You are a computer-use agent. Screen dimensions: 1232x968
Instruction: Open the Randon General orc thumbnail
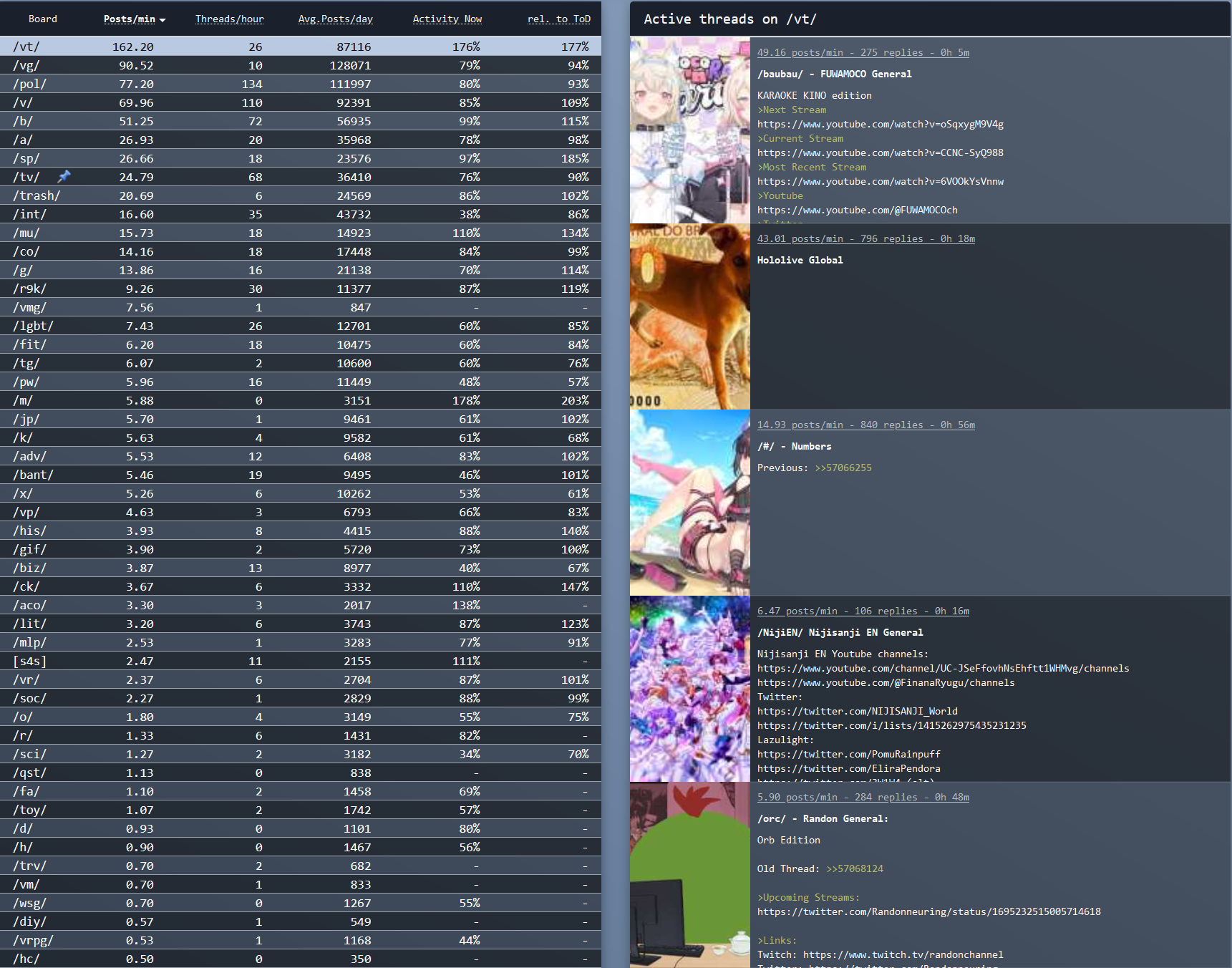pos(689,875)
